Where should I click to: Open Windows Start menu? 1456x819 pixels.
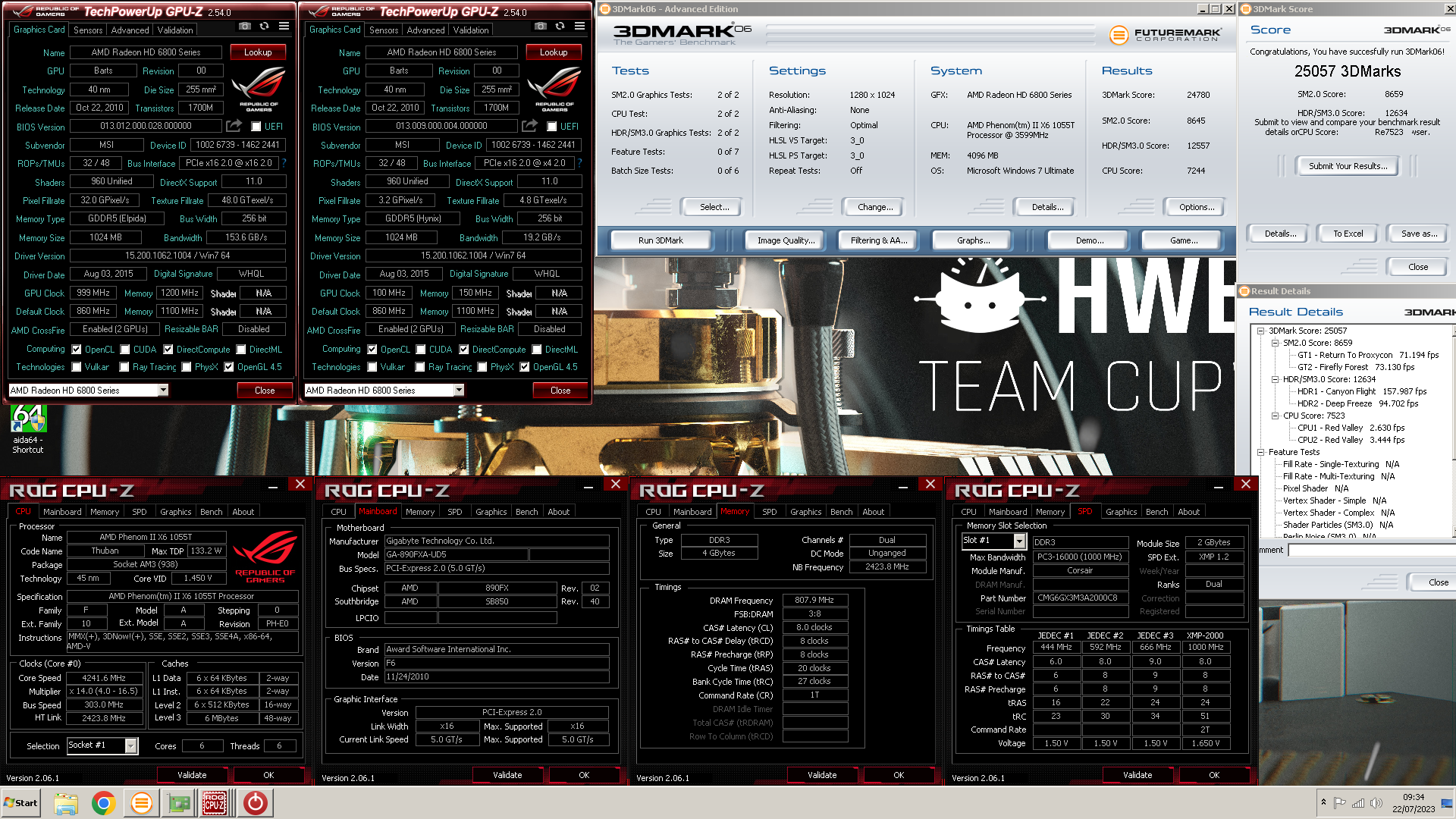click(20, 803)
